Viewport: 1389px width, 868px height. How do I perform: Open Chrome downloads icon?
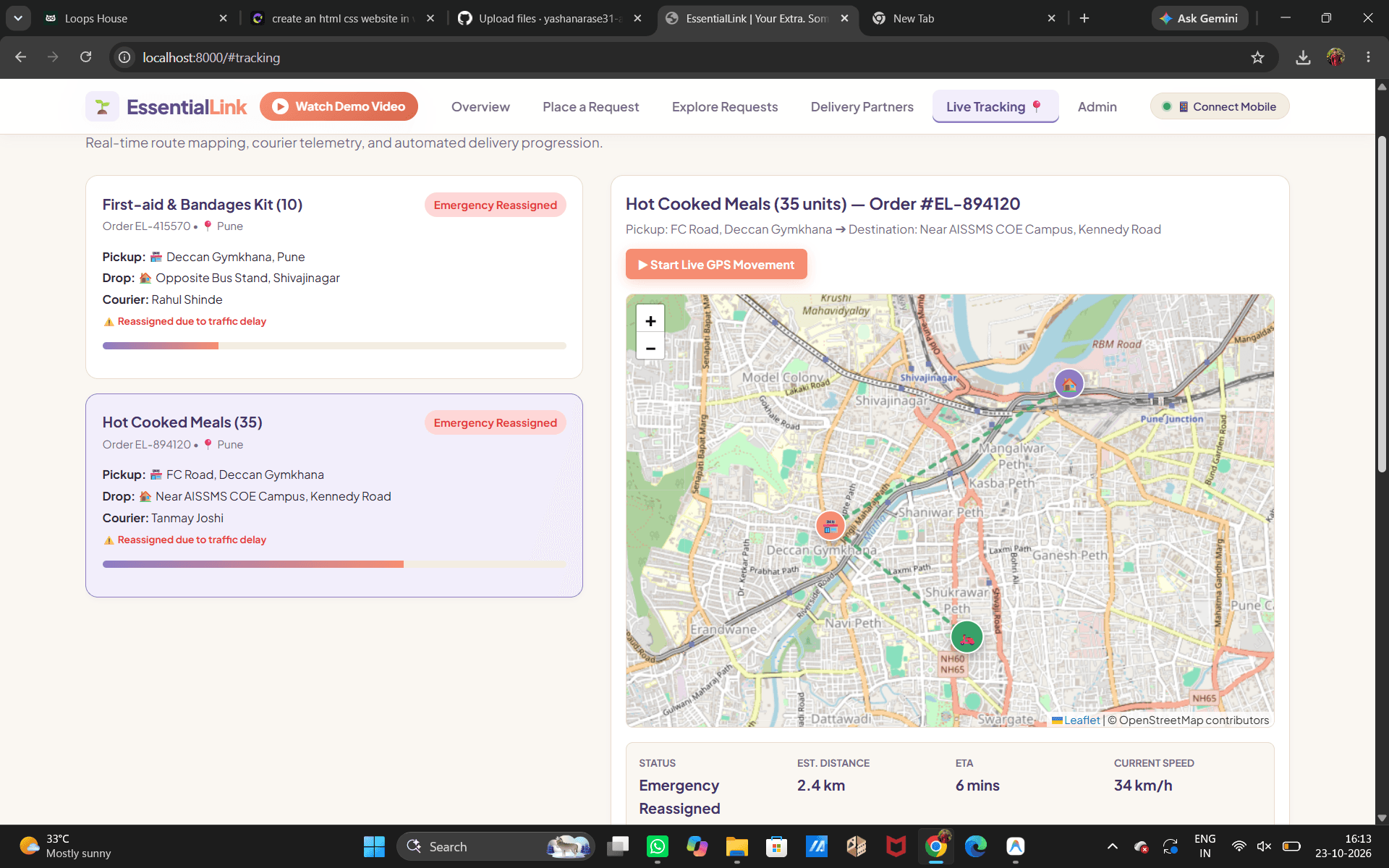(1303, 57)
